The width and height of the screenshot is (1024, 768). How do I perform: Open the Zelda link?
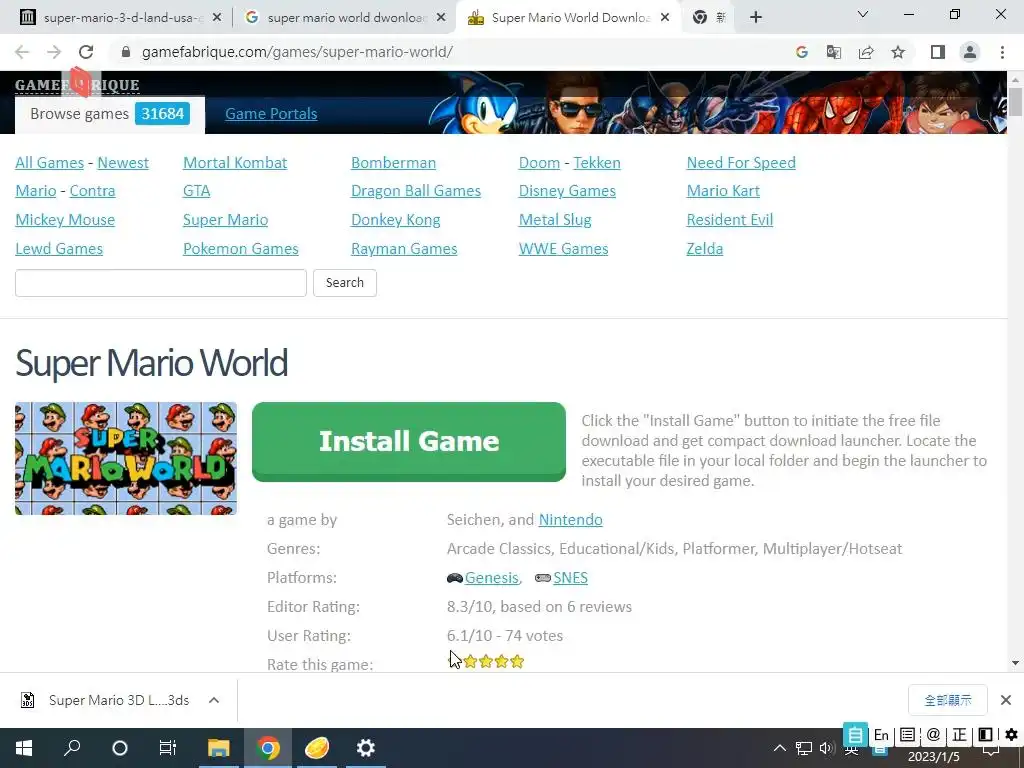click(705, 249)
